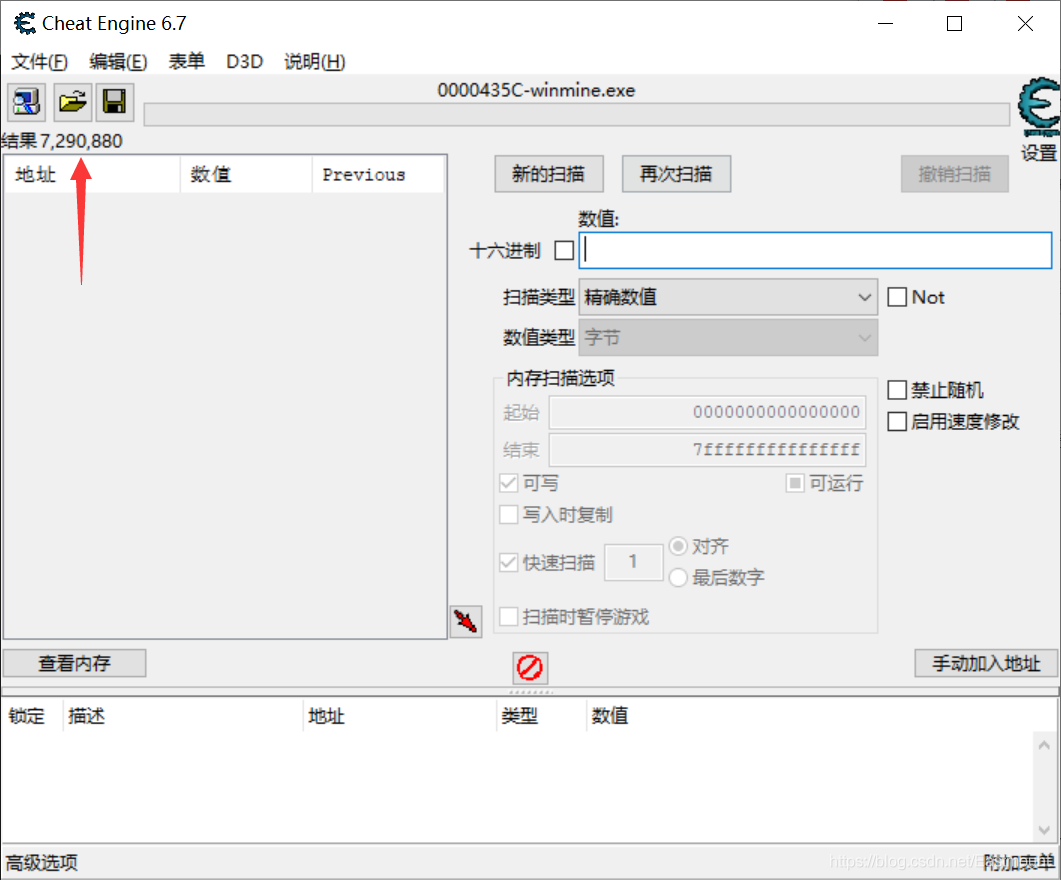Open the D3D menu

click(x=244, y=62)
